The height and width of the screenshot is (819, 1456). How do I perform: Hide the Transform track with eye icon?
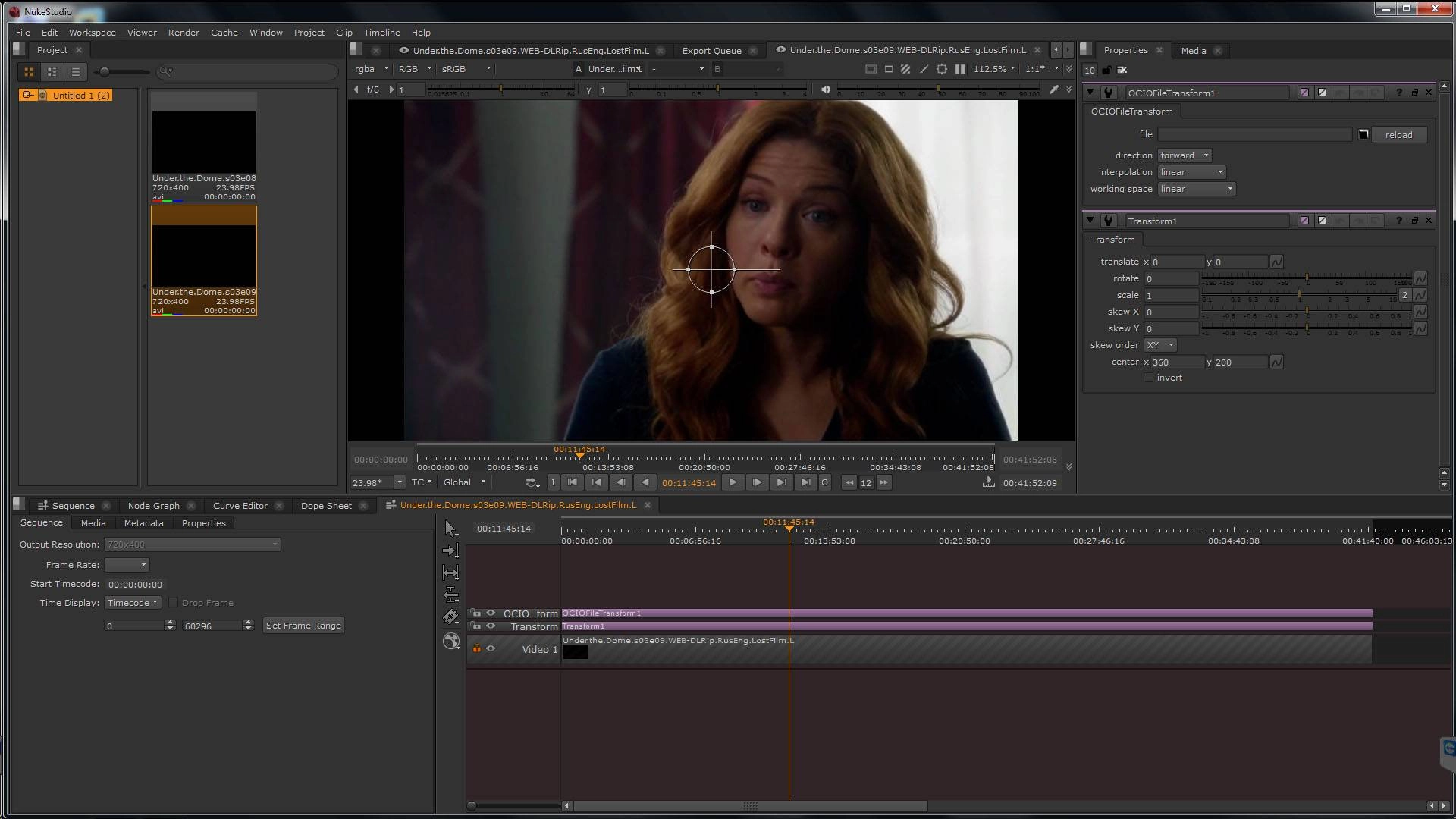click(x=491, y=626)
